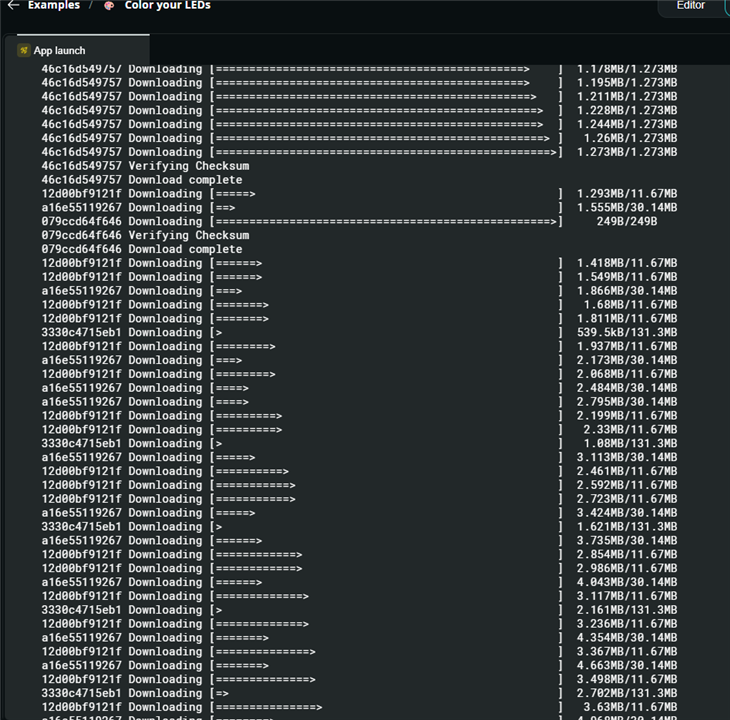This screenshot has height=720, width=730.
Task: Click the 2.702MB/131.3MB progress value
Action: pos(627,693)
